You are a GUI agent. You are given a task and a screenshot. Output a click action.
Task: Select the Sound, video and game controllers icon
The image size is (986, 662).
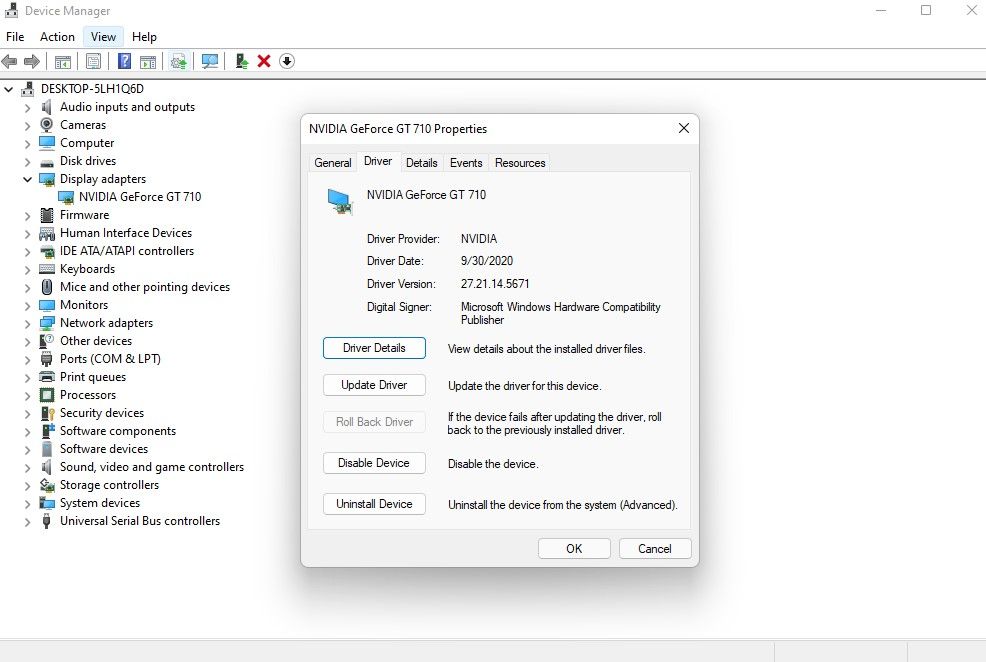click(47, 467)
